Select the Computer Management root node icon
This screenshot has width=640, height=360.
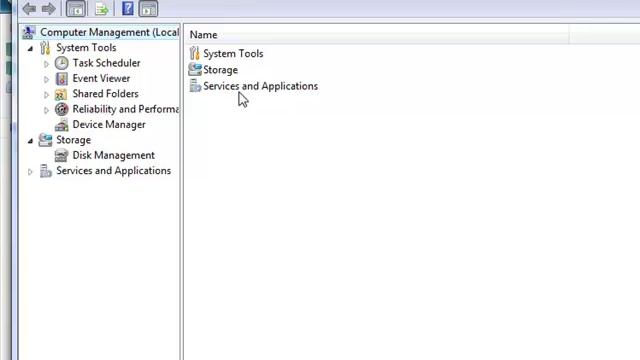pos(29,32)
